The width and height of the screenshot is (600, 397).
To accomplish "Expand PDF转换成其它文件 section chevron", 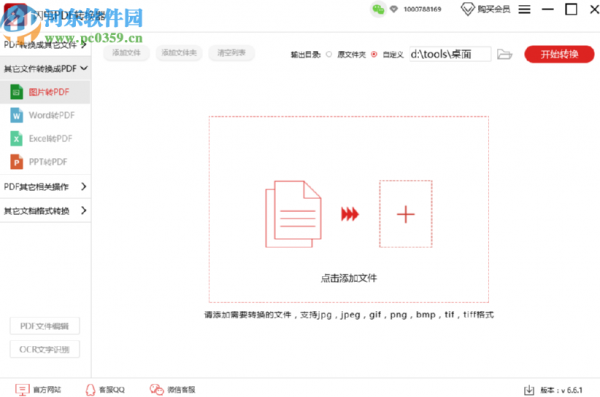I will tap(84, 45).
